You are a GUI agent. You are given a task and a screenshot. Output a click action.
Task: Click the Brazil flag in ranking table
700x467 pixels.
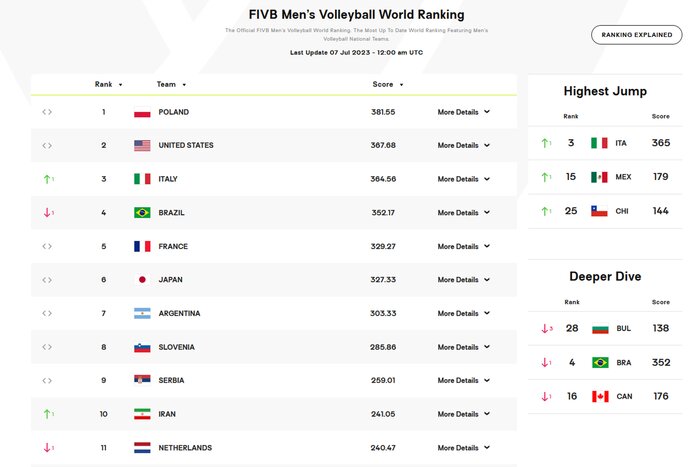(142, 213)
